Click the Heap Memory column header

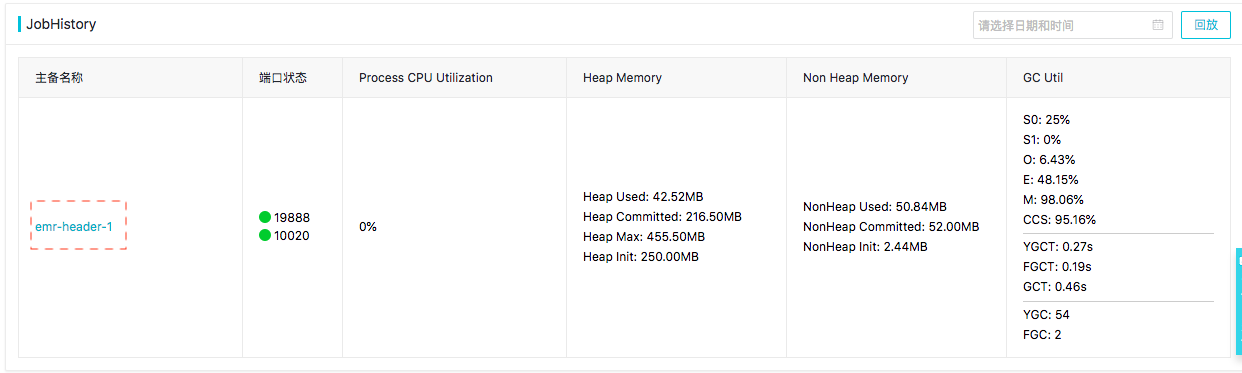[622, 78]
